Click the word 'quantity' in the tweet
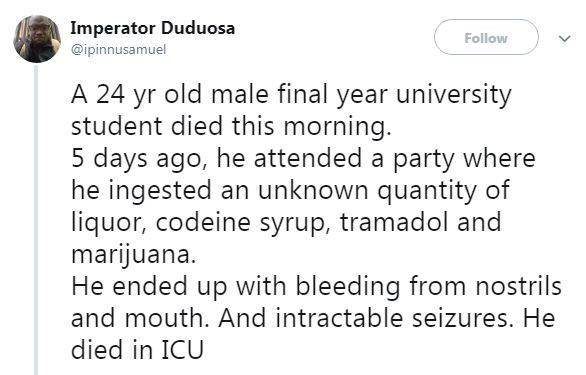586x375 pixels. [427, 191]
